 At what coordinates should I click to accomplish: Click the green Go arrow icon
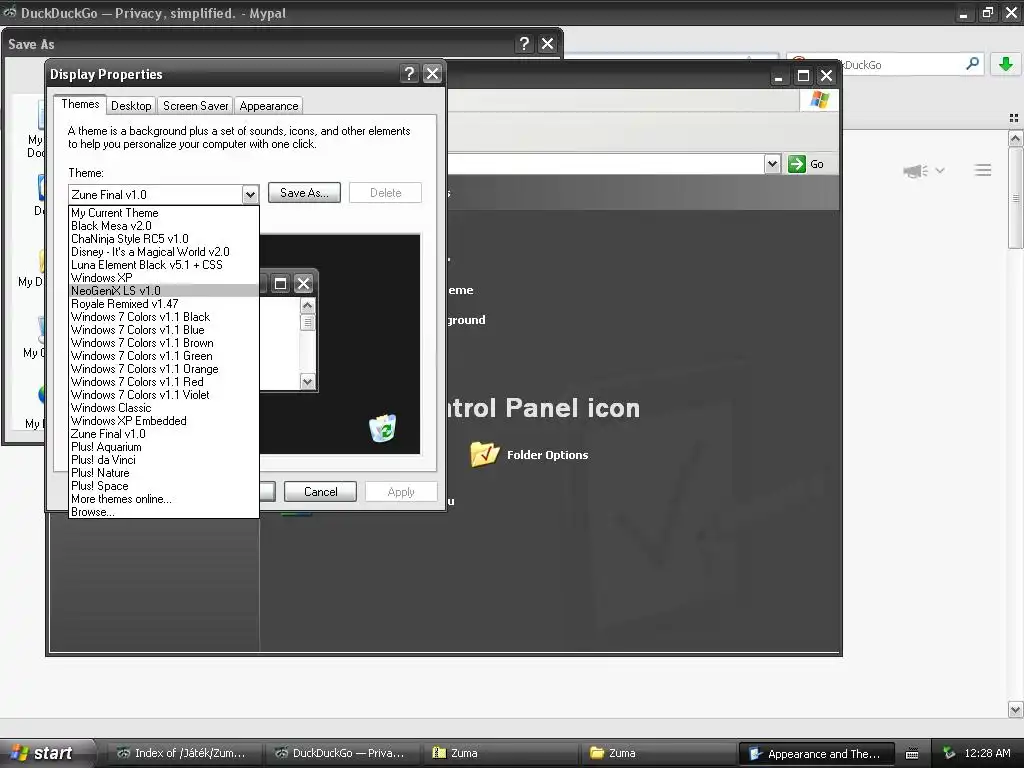pyautogui.click(x=796, y=164)
